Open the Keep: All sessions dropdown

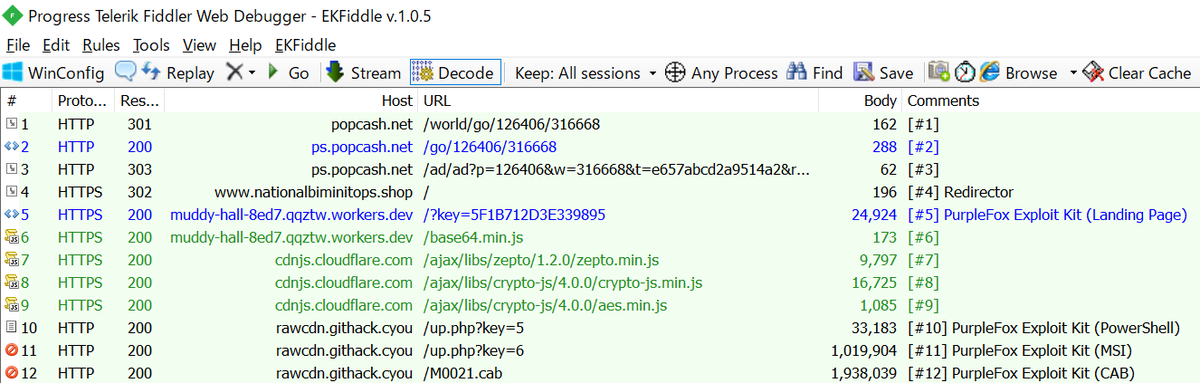585,73
